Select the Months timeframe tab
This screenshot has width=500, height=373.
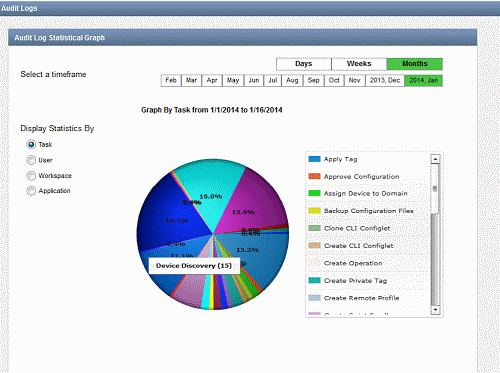pos(415,64)
